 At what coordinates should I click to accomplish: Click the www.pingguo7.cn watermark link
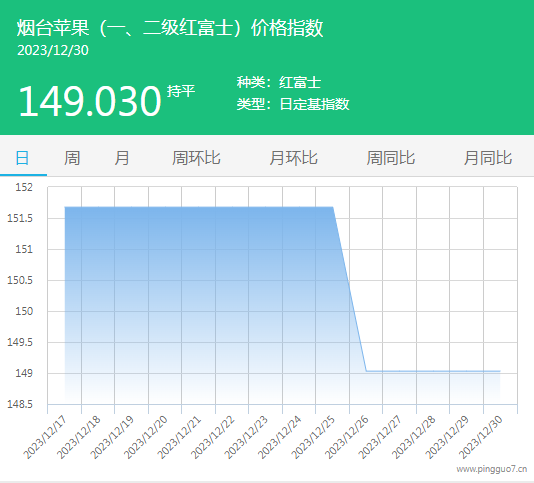tap(492, 469)
